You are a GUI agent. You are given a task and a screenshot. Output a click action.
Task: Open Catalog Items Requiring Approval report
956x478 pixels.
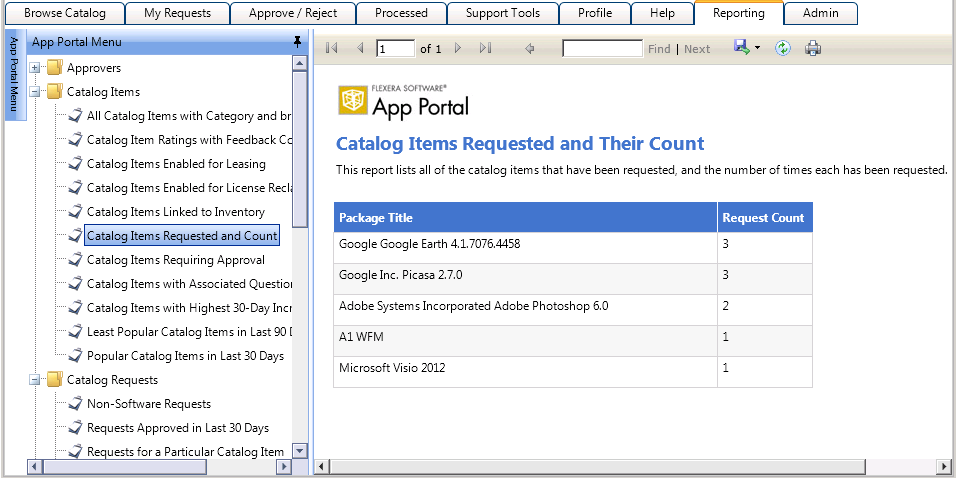pos(176,260)
